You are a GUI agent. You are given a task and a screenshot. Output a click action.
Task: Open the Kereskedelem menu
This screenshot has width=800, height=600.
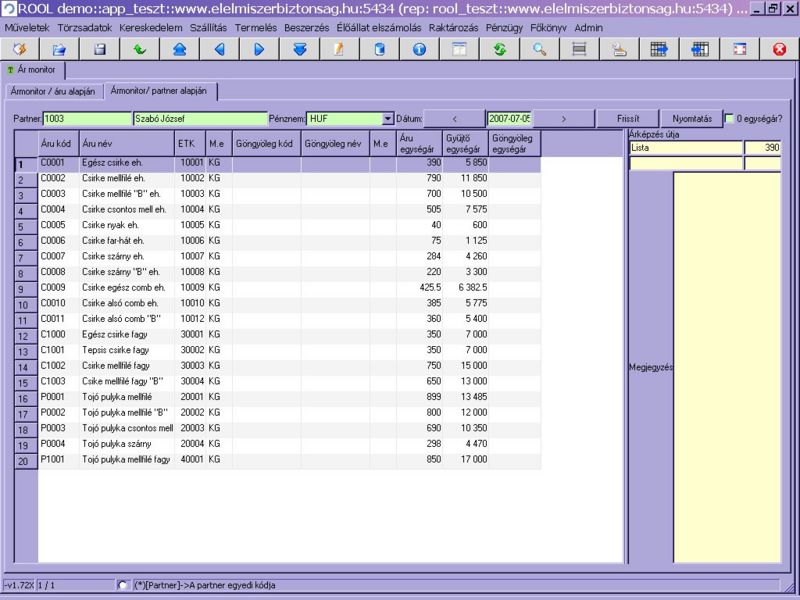coord(150,27)
